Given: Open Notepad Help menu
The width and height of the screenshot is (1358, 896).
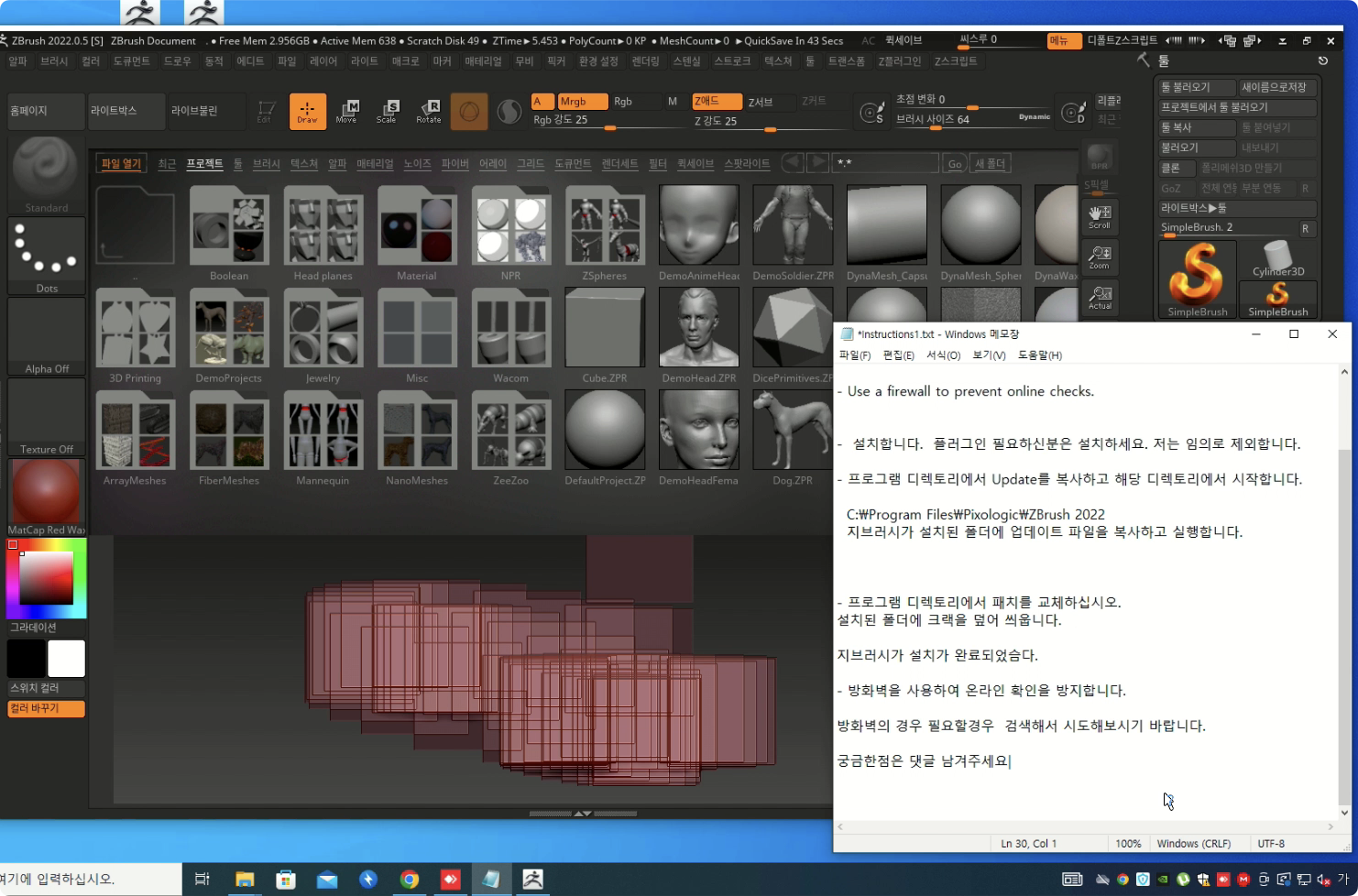Looking at the screenshot, I should pyautogui.click(x=1040, y=355).
